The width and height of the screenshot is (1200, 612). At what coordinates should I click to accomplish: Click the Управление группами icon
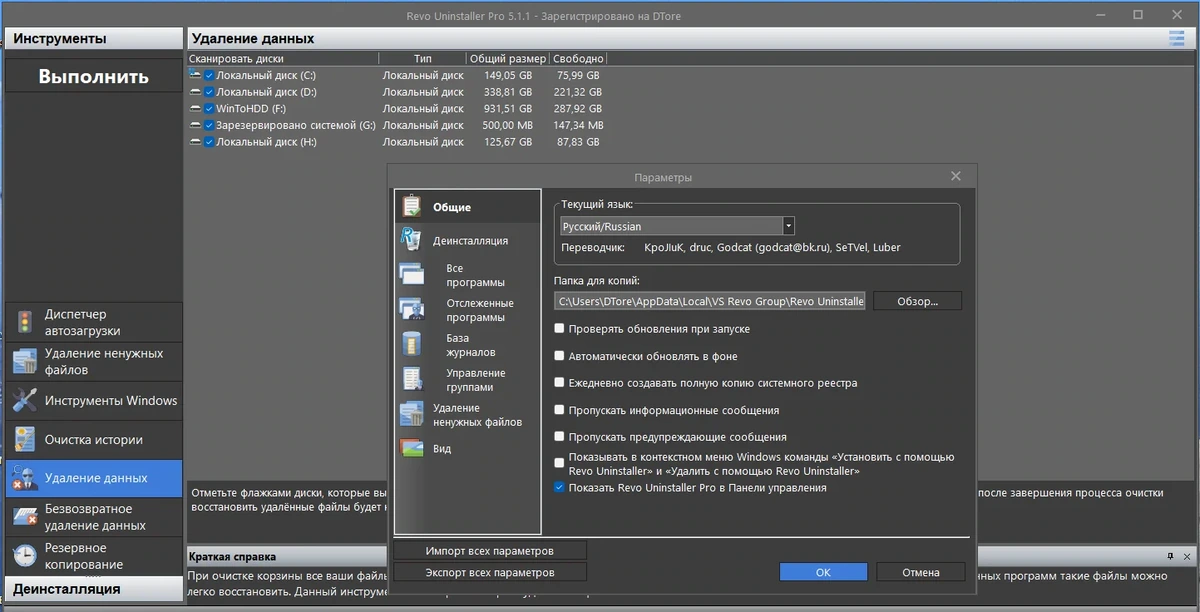412,379
